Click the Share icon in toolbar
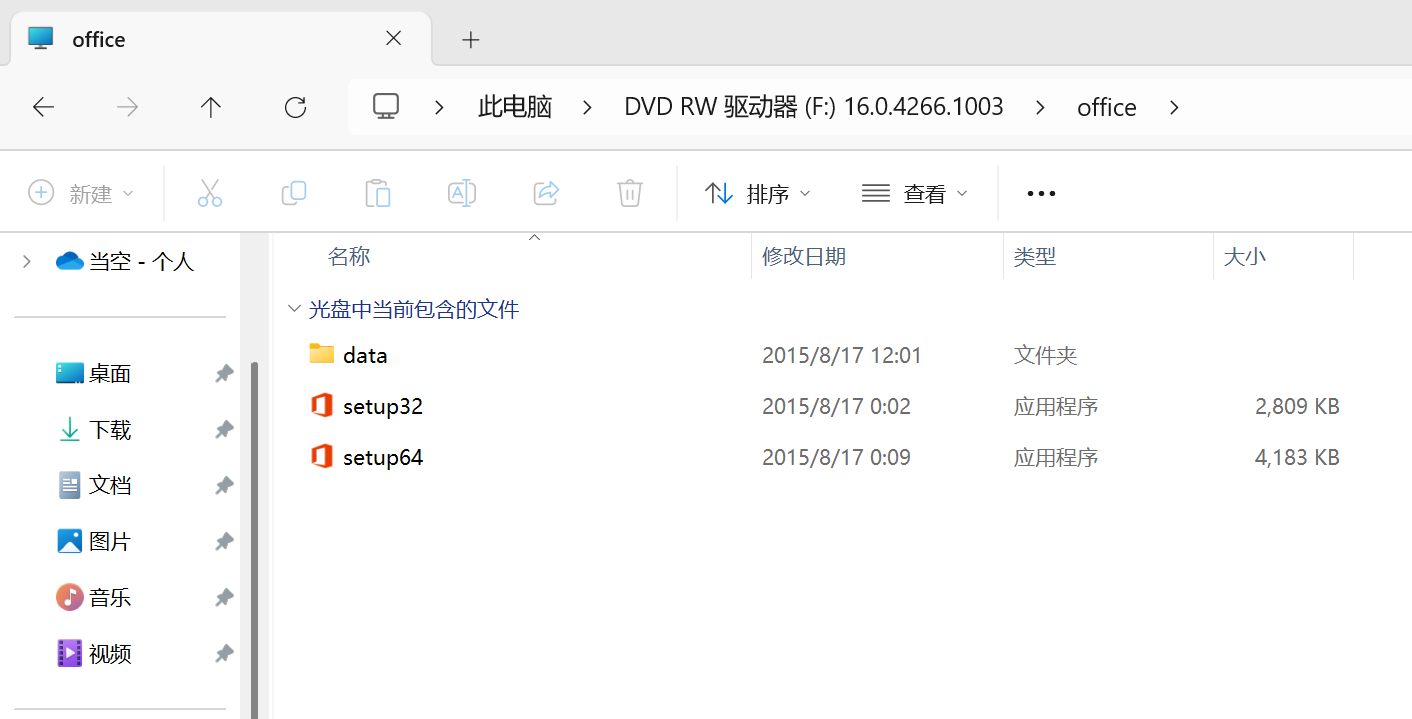This screenshot has height=719, width=1412. (545, 193)
